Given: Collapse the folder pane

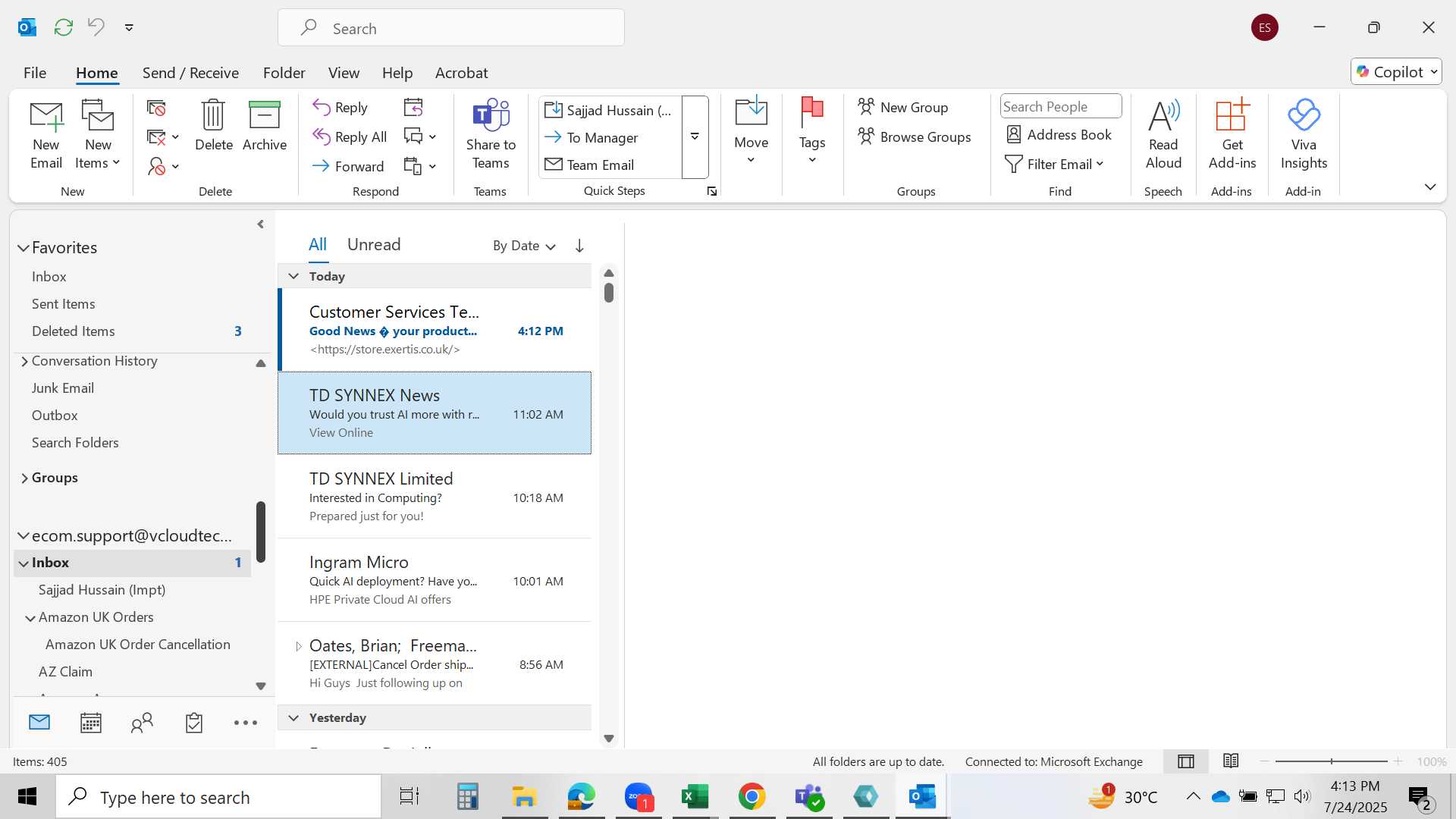Looking at the screenshot, I should tap(260, 224).
